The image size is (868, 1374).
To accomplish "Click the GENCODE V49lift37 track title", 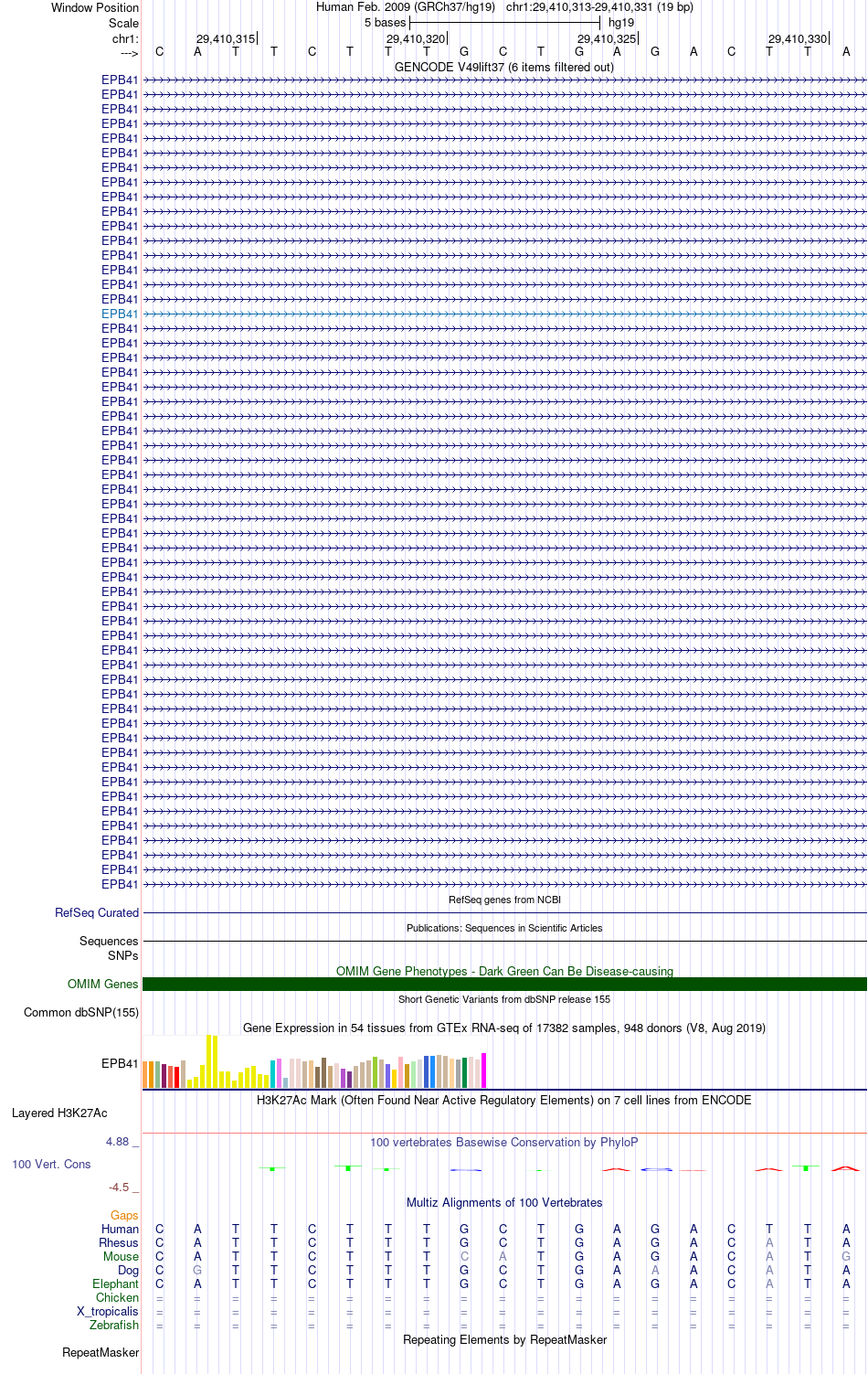I will tap(504, 67).
